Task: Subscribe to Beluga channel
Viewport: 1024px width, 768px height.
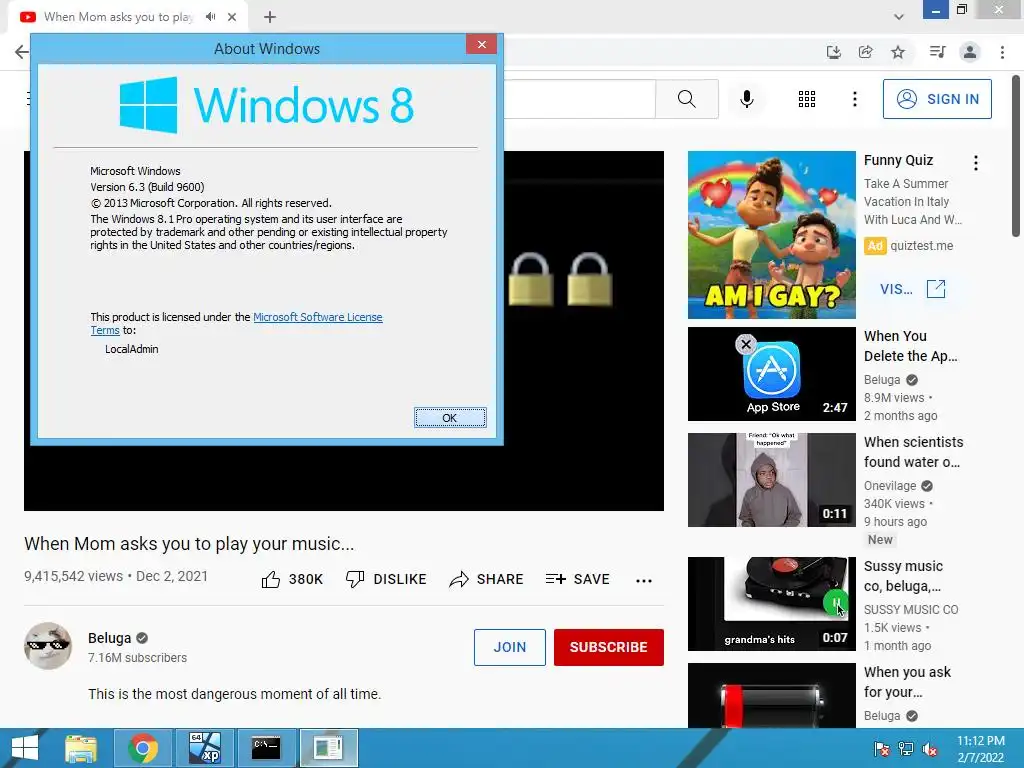Action: (x=609, y=647)
